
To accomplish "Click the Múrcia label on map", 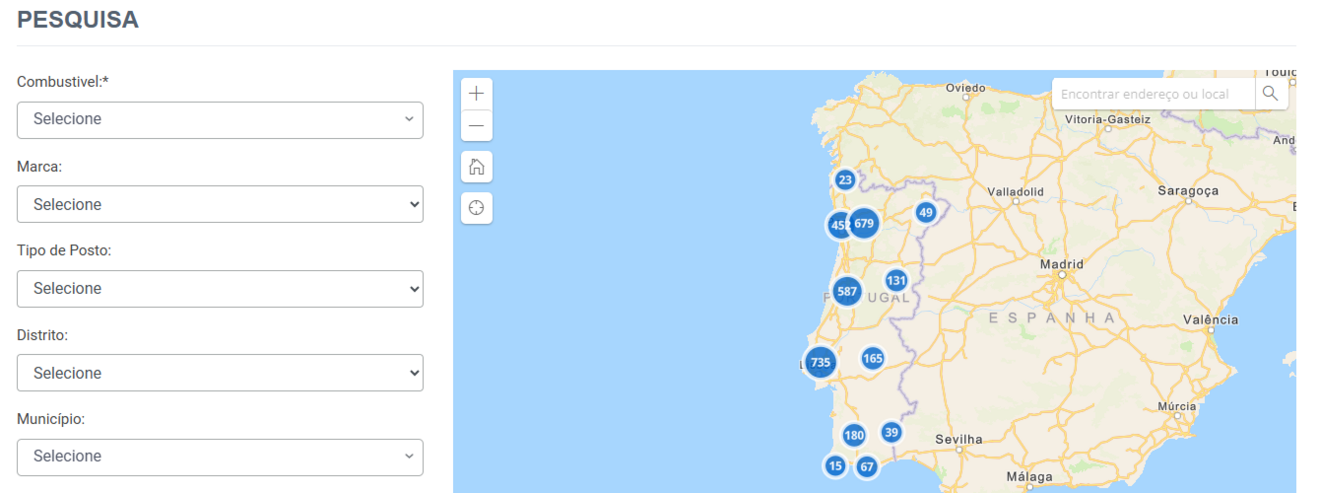I will pos(1176,406).
